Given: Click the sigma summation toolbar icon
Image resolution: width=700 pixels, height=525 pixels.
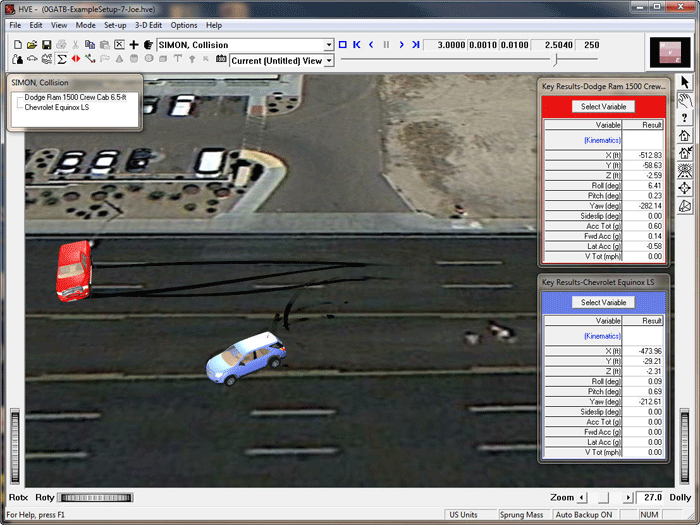Looking at the screenshot, I should tap(61, 59).
